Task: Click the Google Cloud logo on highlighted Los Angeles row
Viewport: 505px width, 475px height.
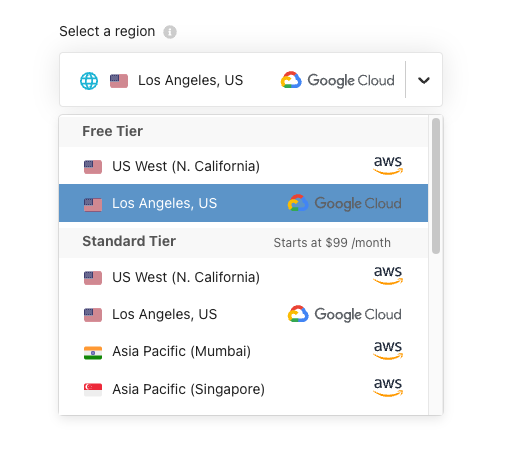Action: pos(345,203)
